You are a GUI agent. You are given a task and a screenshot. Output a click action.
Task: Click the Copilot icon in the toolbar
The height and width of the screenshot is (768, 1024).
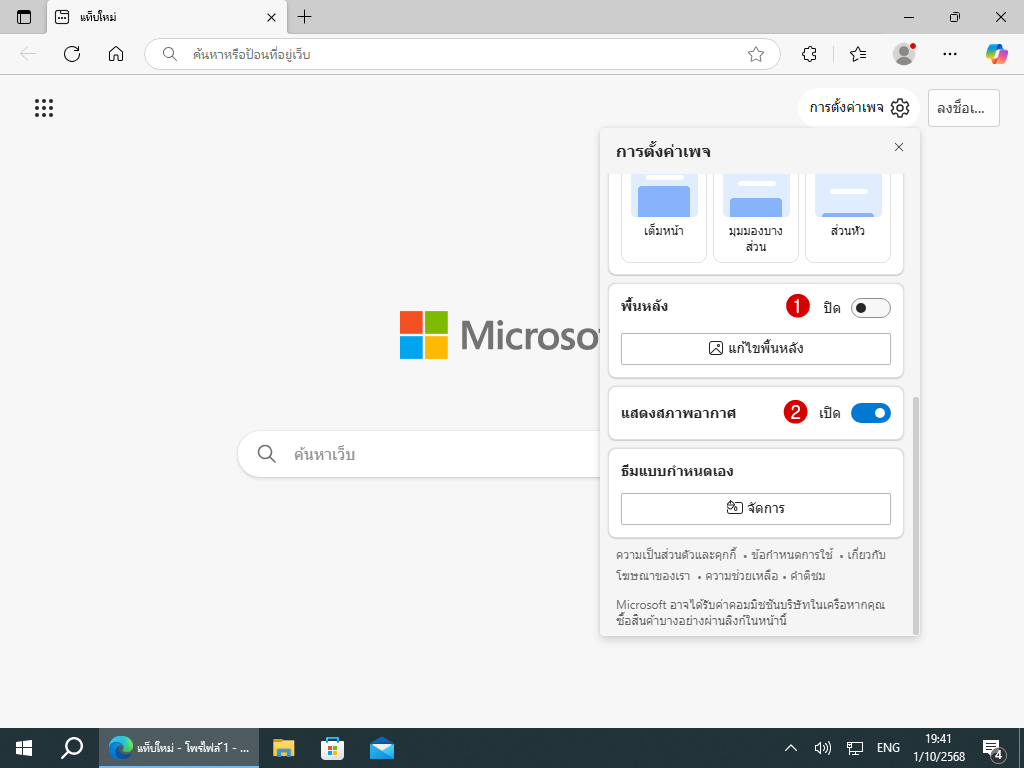[x=996, y=54]
